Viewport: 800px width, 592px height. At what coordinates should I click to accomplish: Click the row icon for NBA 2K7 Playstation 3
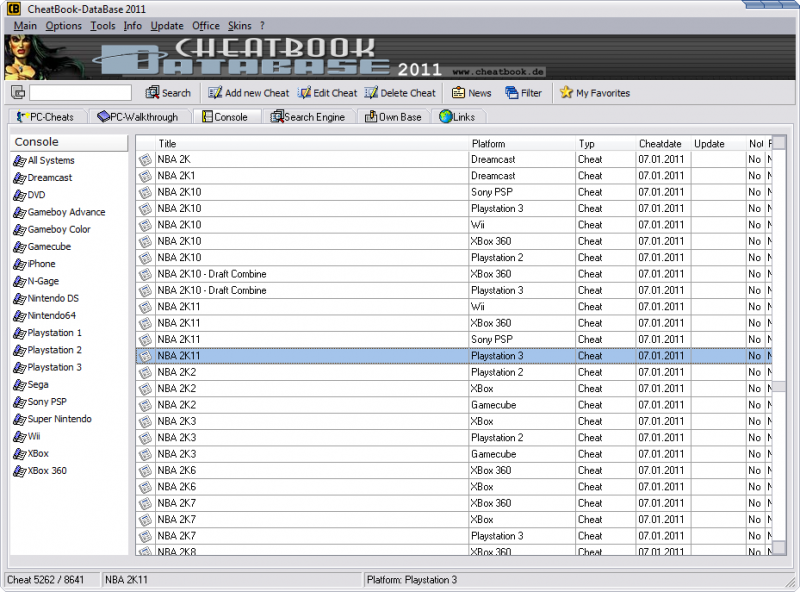tap(145, 536)
